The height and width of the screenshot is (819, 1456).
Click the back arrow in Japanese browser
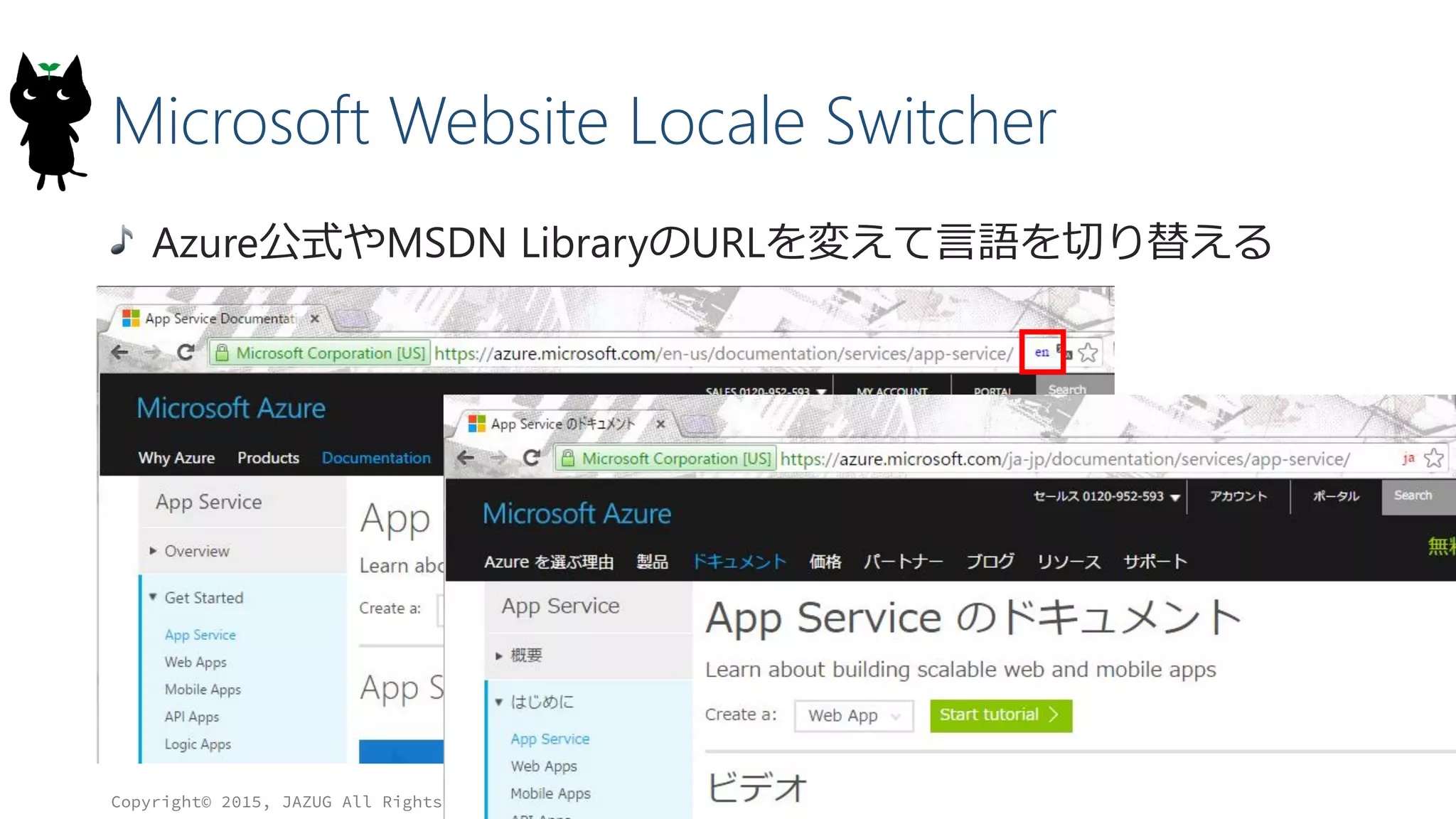(x=466, y=459)
